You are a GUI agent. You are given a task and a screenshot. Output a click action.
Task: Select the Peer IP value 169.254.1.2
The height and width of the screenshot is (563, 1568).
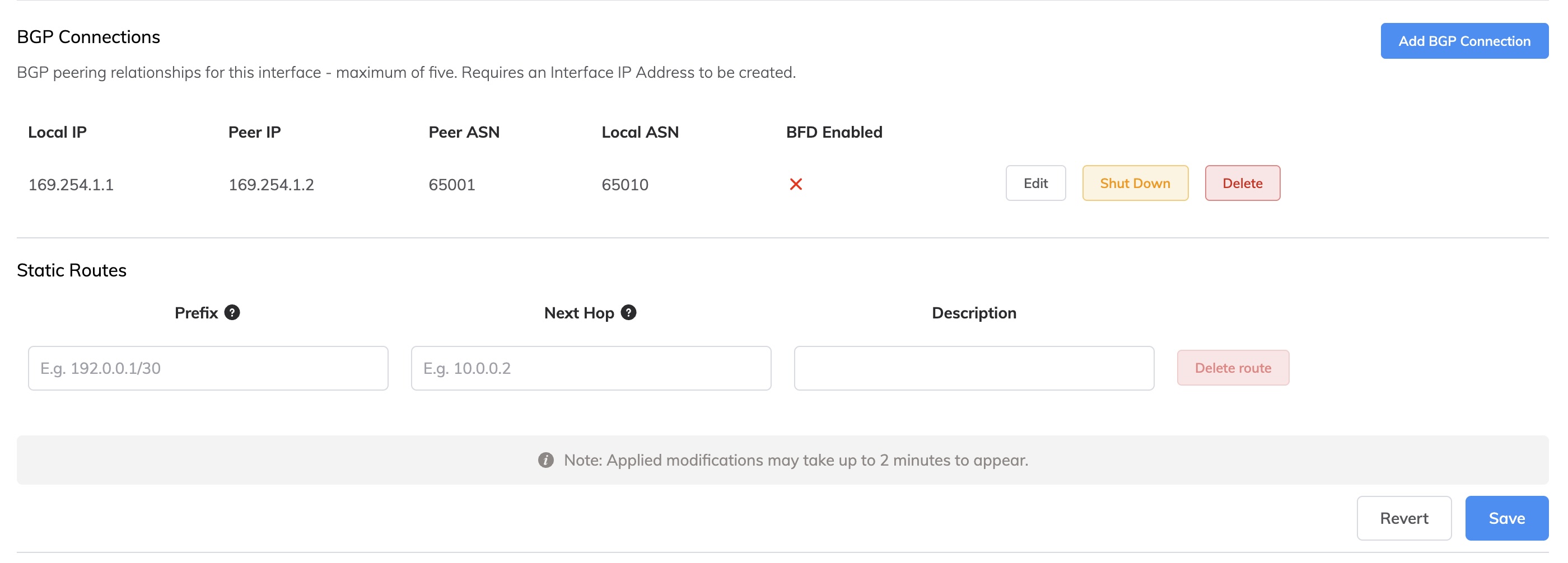coord(271,185)
